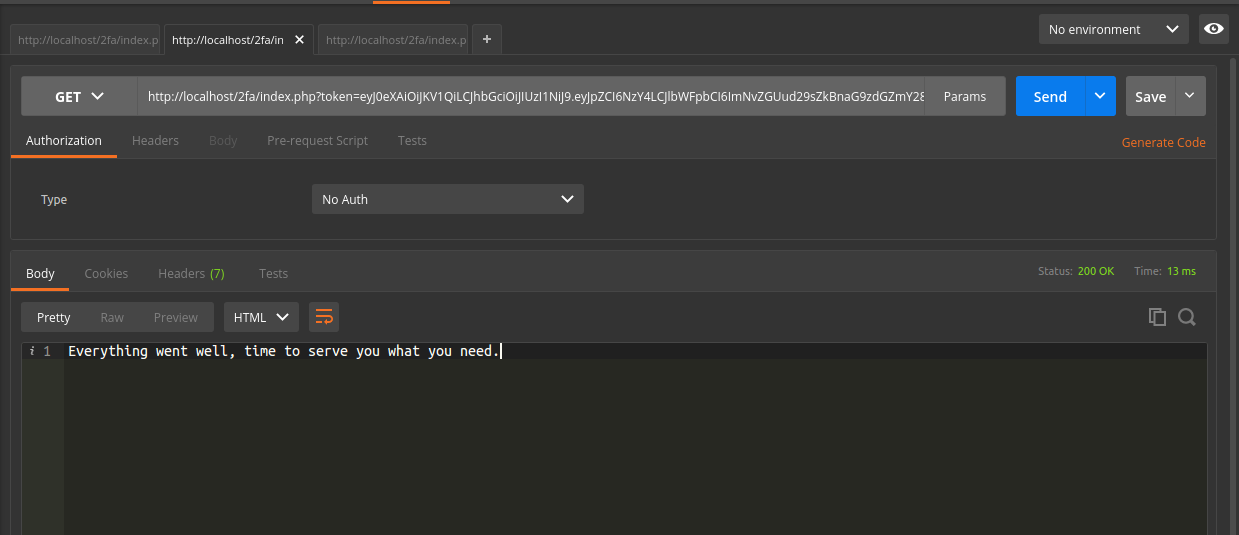Select the Pretty view mode
1239x535 pixels.
point(54,317)
